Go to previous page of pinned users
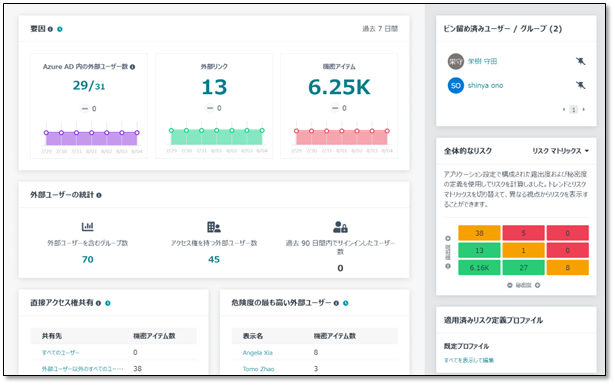The image size is (615, 385). tap(564, 109)
